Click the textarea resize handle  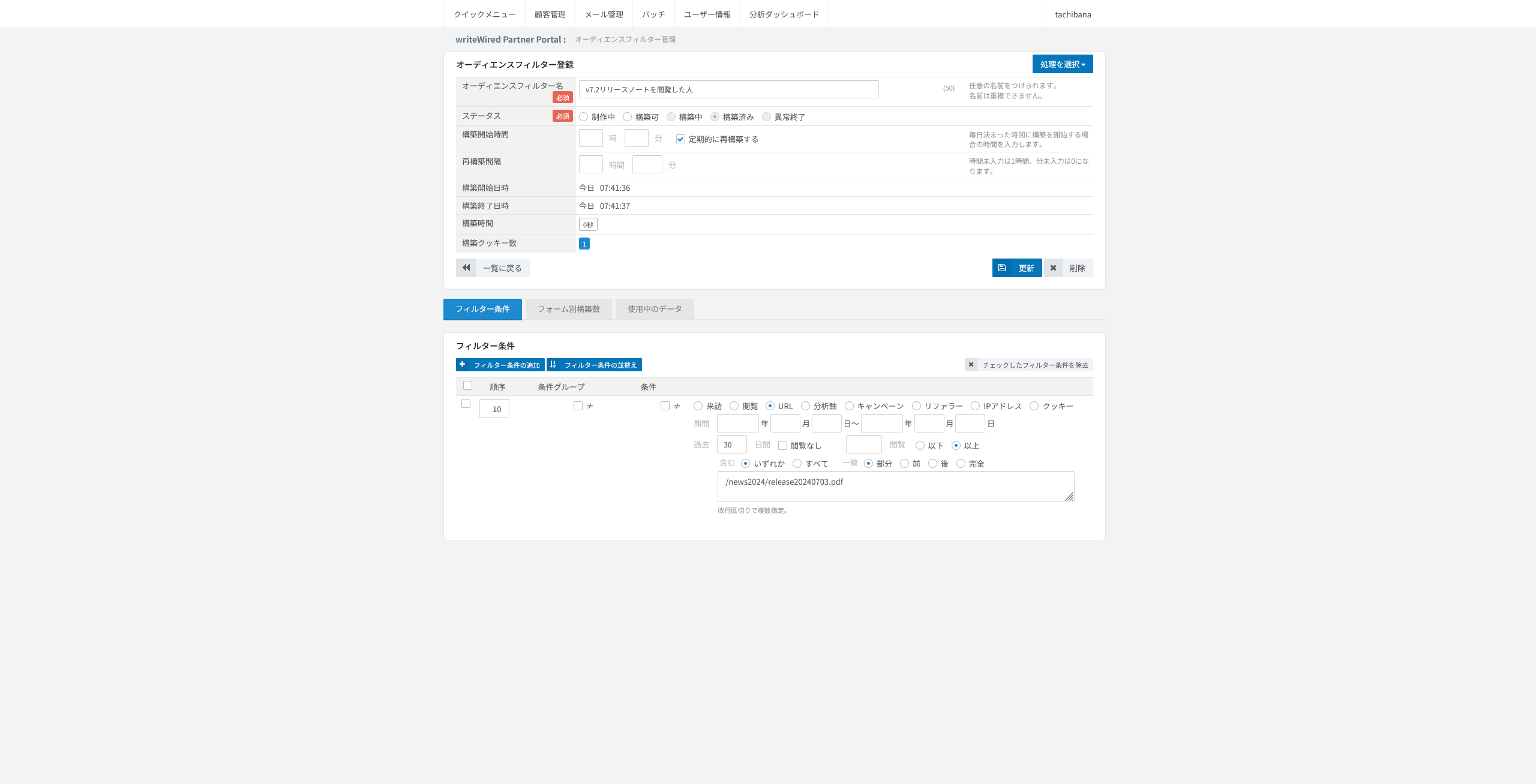coord(1069,497)
